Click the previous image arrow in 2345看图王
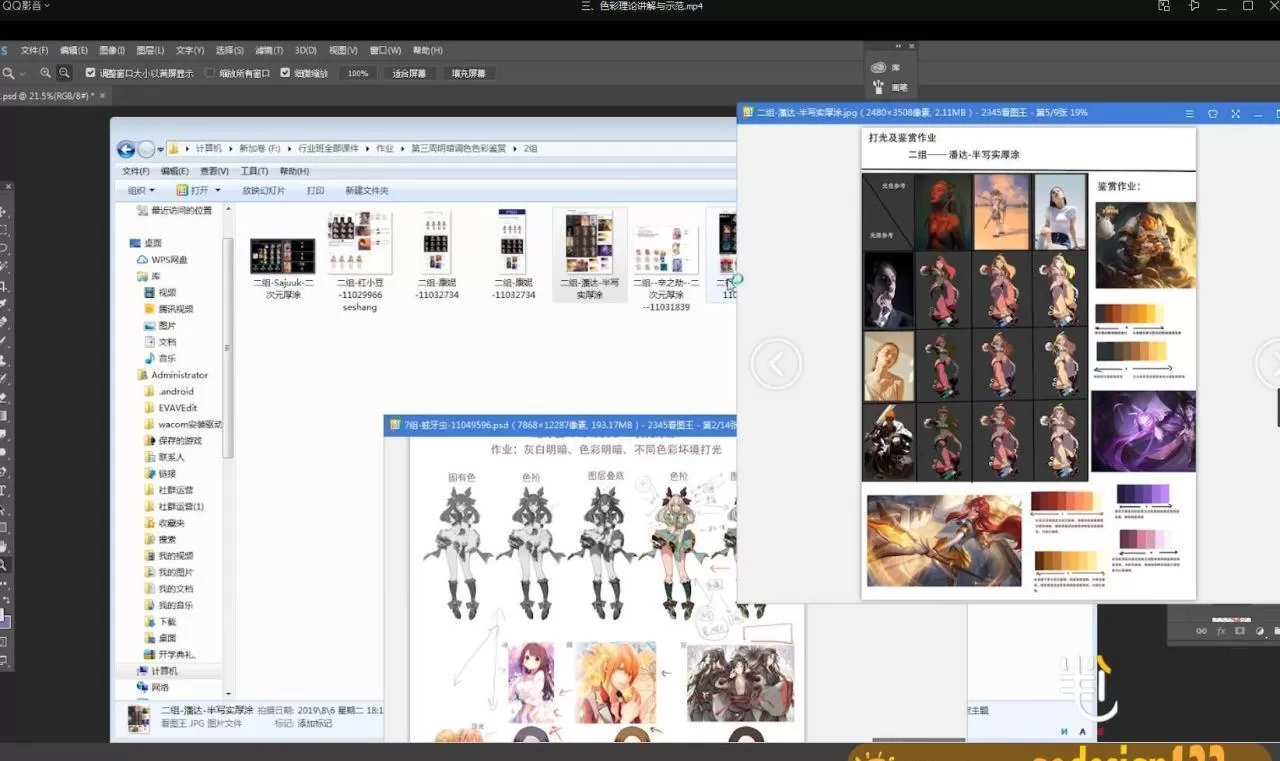Image resolution: width=1280 pixels, height=761 pixels. [x=777, y=364]
